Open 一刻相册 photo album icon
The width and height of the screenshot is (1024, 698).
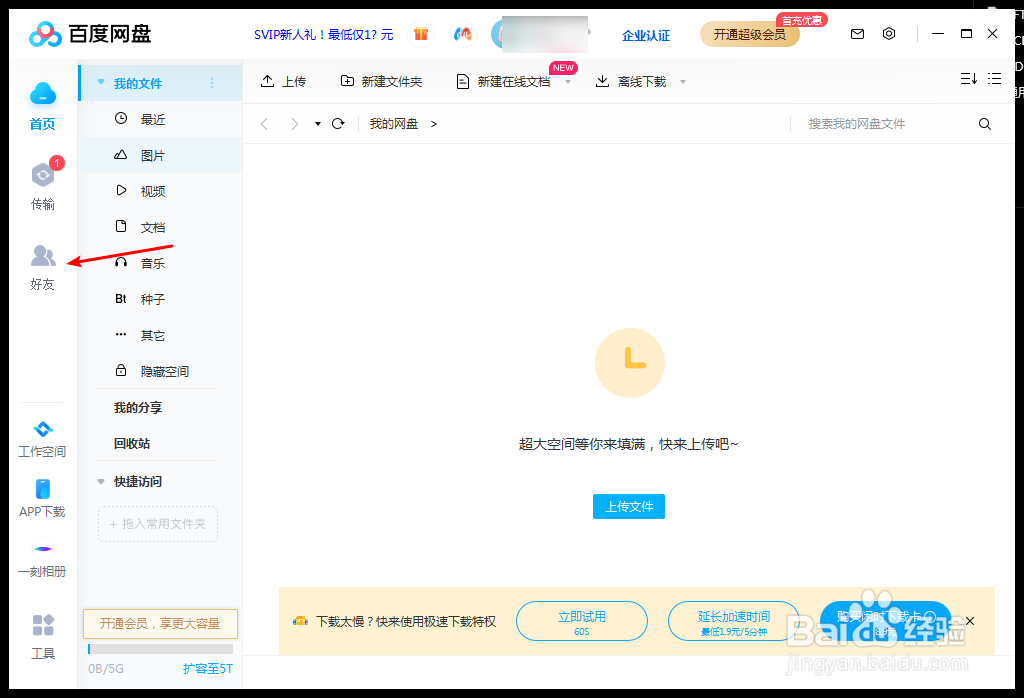point(42,553)
